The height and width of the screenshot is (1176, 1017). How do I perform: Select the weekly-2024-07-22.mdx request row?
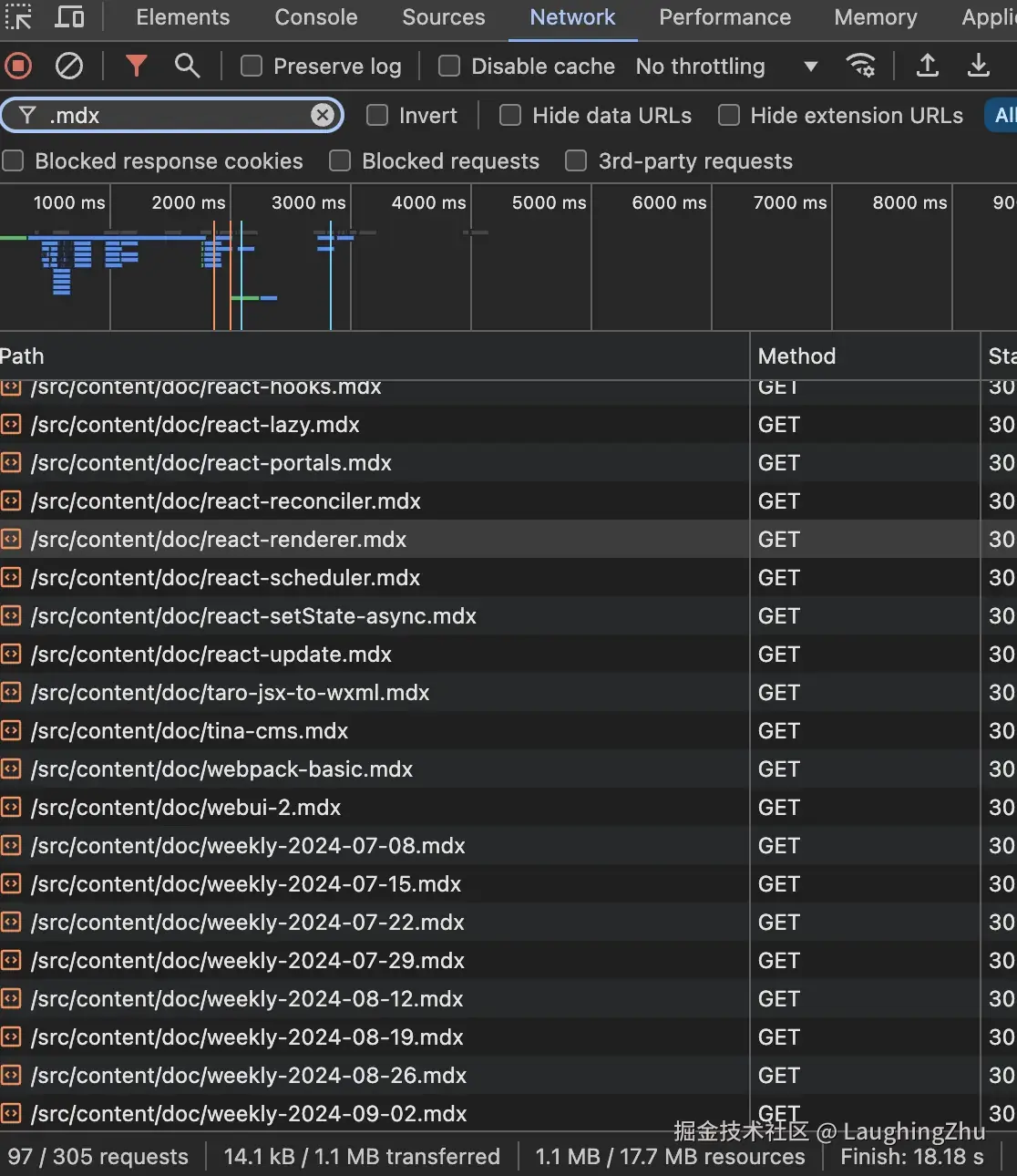[x=508, y=923]
